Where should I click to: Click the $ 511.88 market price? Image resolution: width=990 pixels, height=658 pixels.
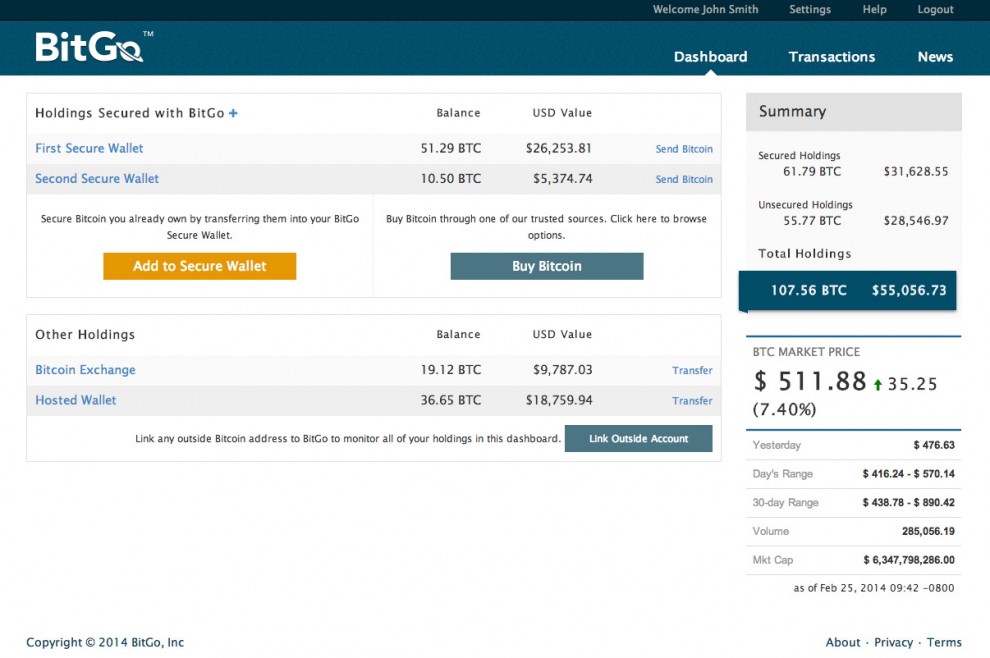pos(810,381)
